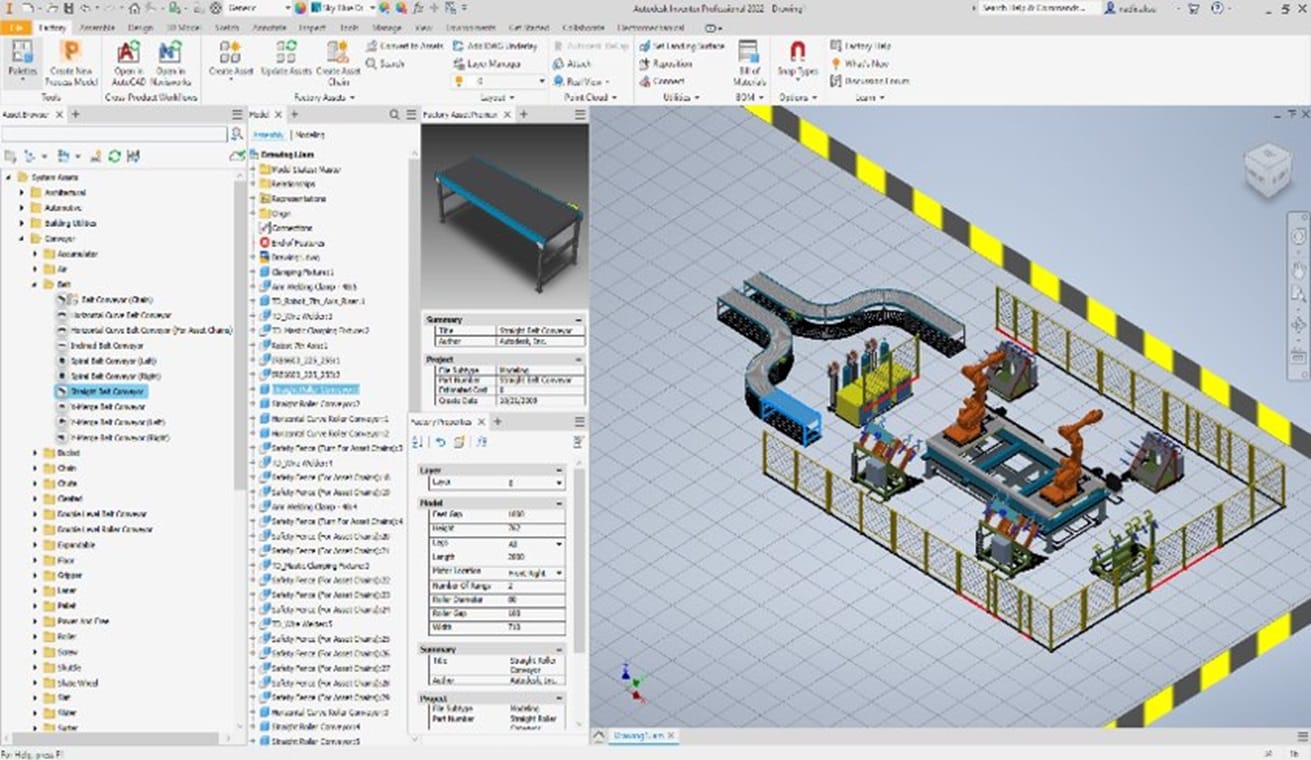This screenshot has height=760, width=1311.
Task: Collapse the System Assets tree node
Action: pyautogui.click(x=10, y=177)
